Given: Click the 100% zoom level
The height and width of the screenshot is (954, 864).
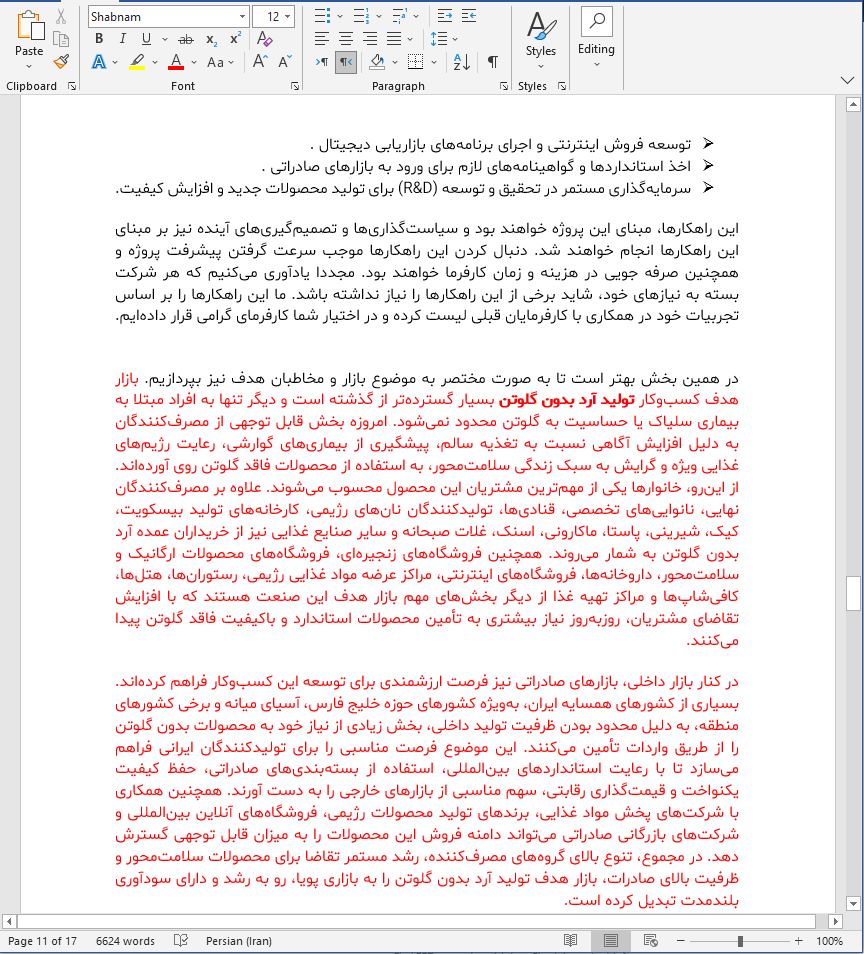Looking at the screenshot, I should coord(829,941).
